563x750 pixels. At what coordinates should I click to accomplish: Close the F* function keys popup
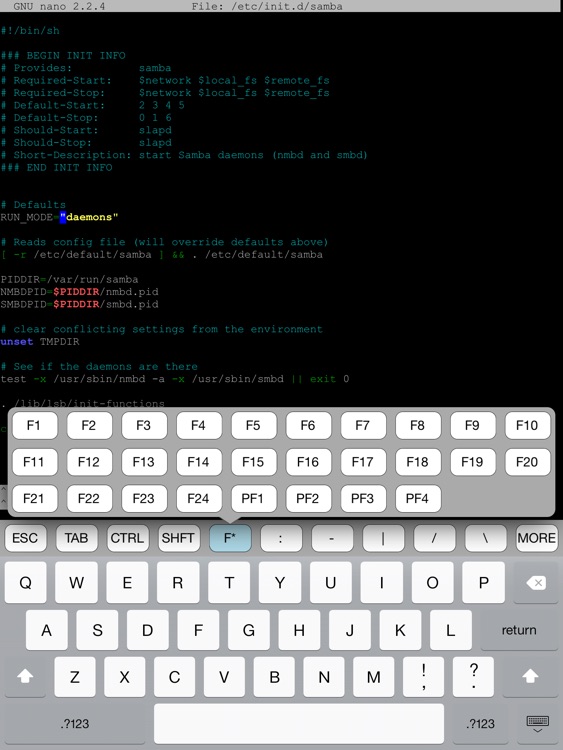230,538
